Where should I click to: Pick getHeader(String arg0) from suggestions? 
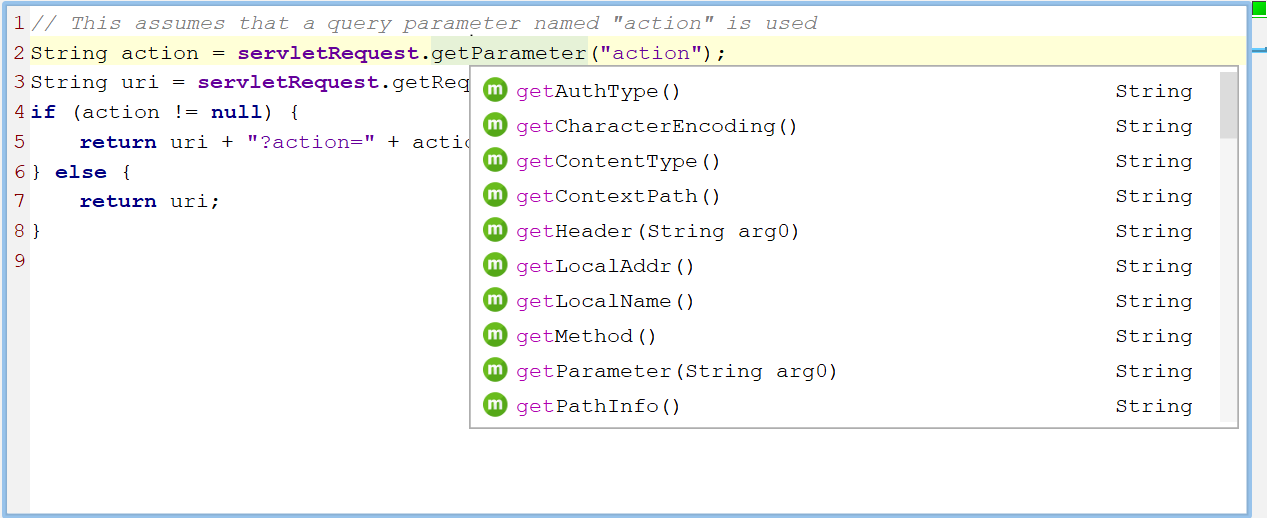coord(657,231)
